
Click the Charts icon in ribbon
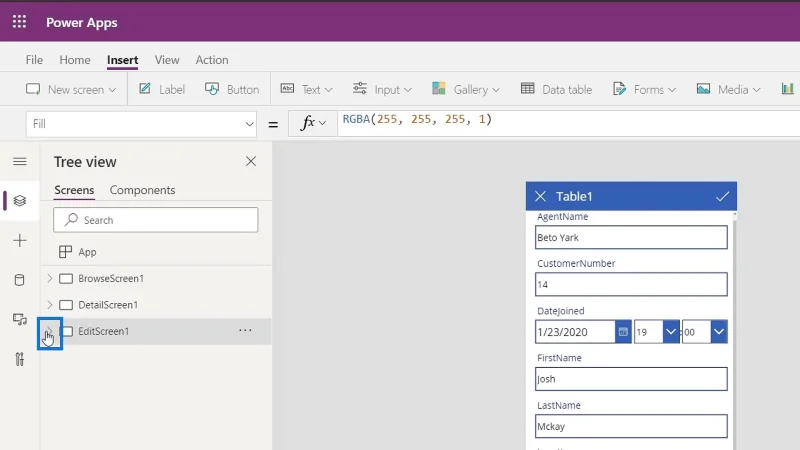pos(788,89)
